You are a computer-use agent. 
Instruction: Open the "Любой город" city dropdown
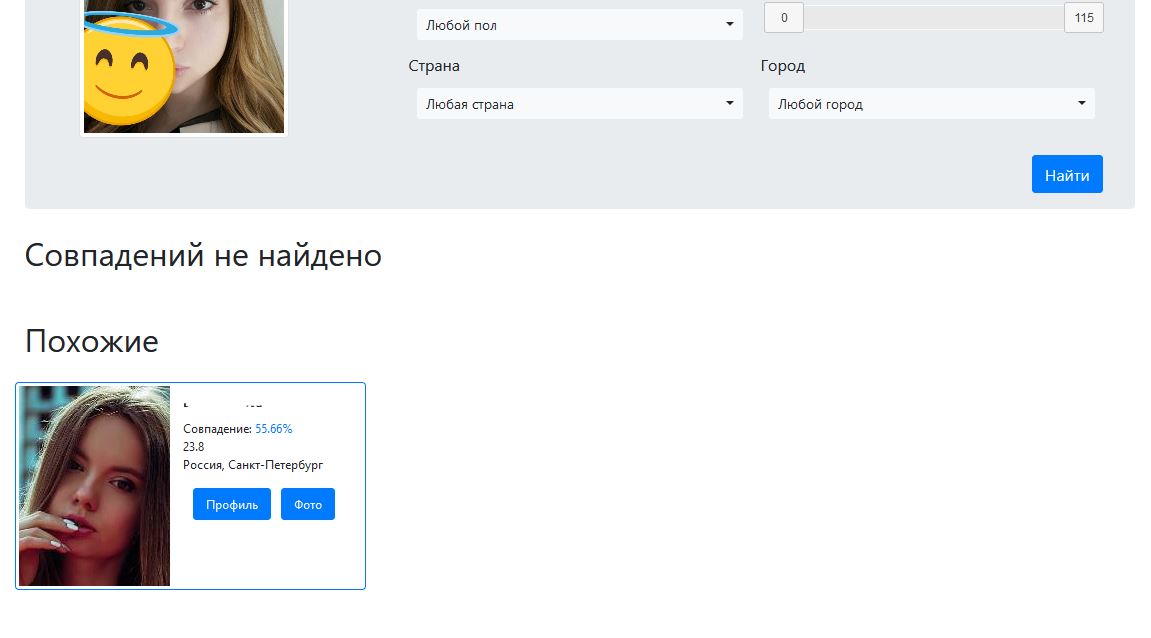pyautogui.click(x=930, y=104)
